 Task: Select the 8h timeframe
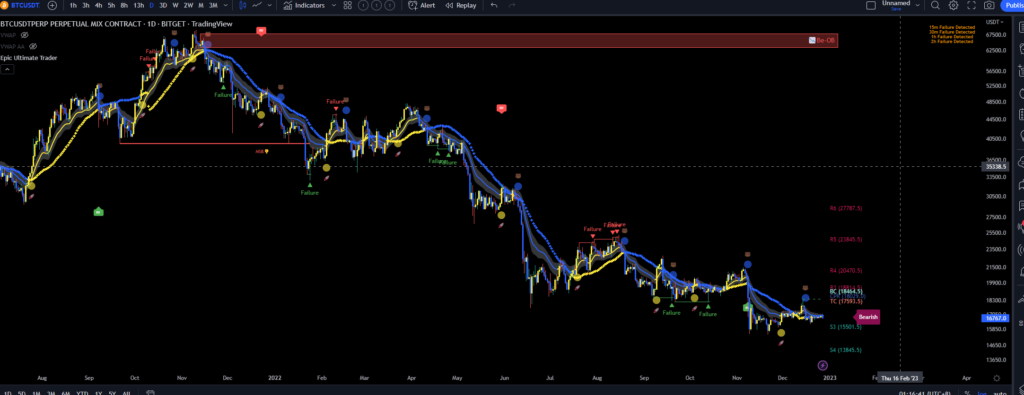[124, 5]
